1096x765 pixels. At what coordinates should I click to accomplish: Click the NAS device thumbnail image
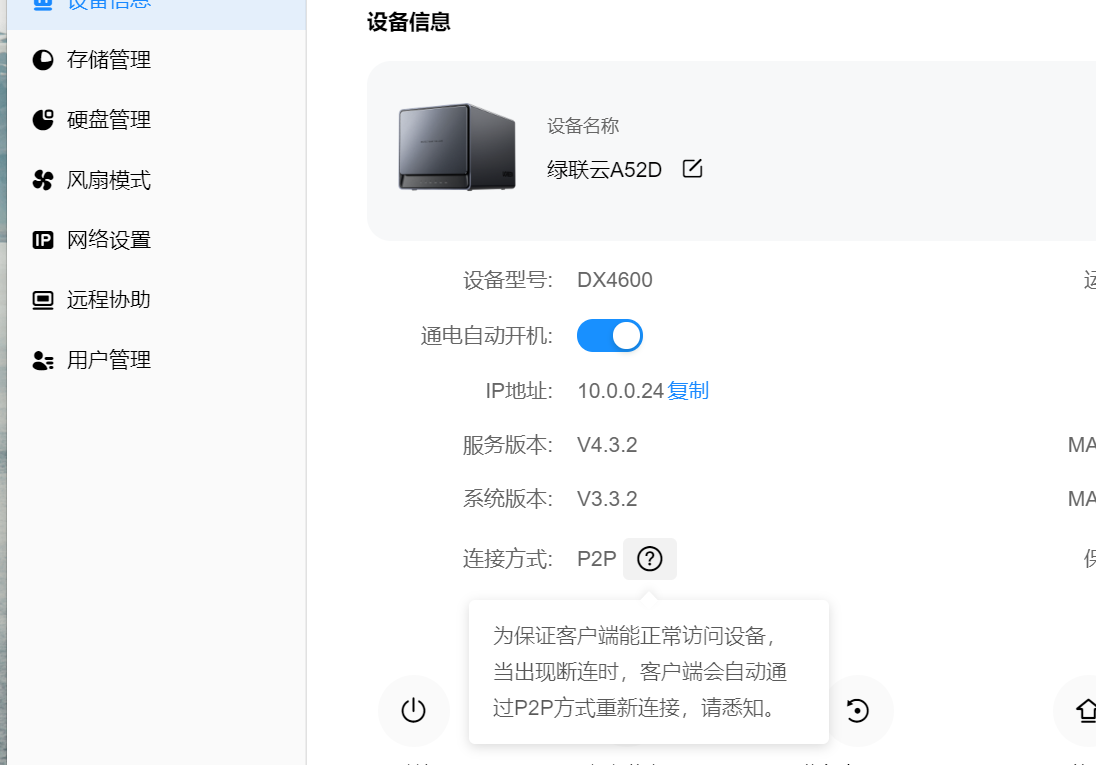(x=457, y=147)
